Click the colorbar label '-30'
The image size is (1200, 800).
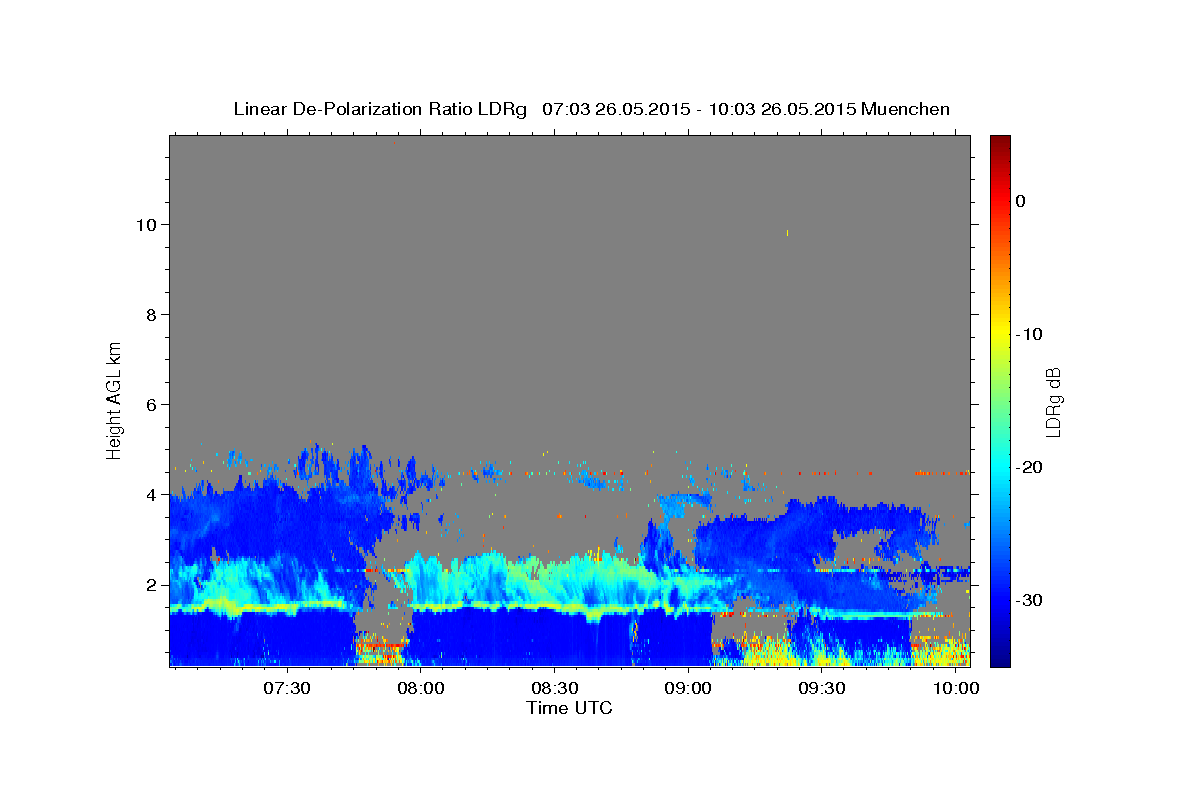(1028, 600)
